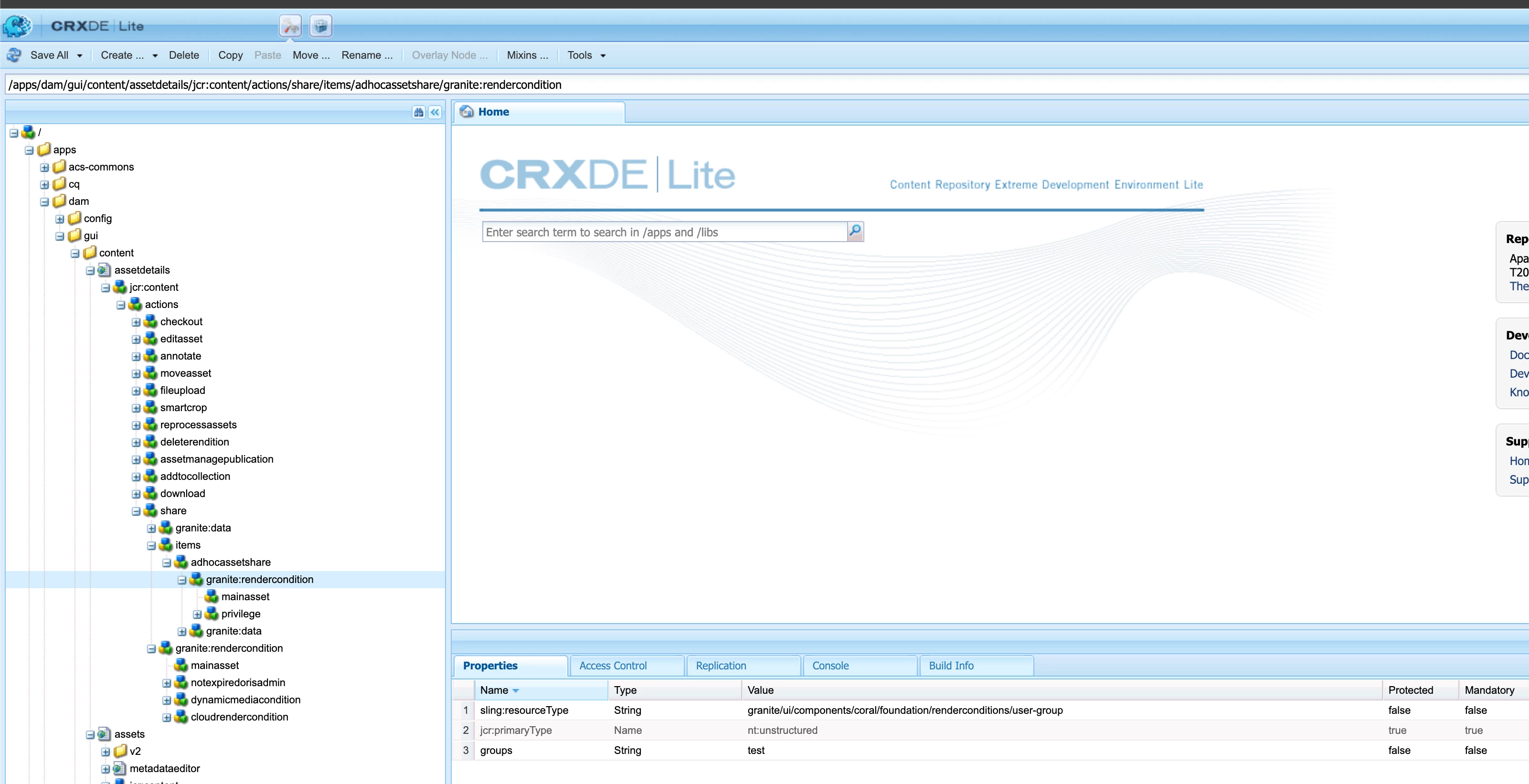The height and width of the screenshot is (784, 1529).
Task: Click the search term input field
Action: pyautogui.click(x=664, y=232)
